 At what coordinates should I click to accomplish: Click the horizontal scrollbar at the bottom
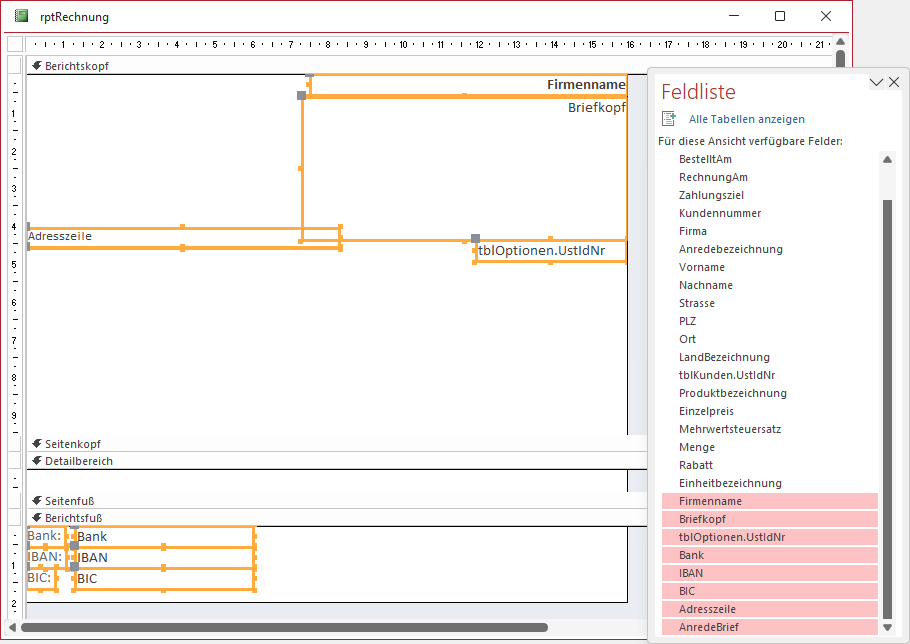[x=285, y=628]
